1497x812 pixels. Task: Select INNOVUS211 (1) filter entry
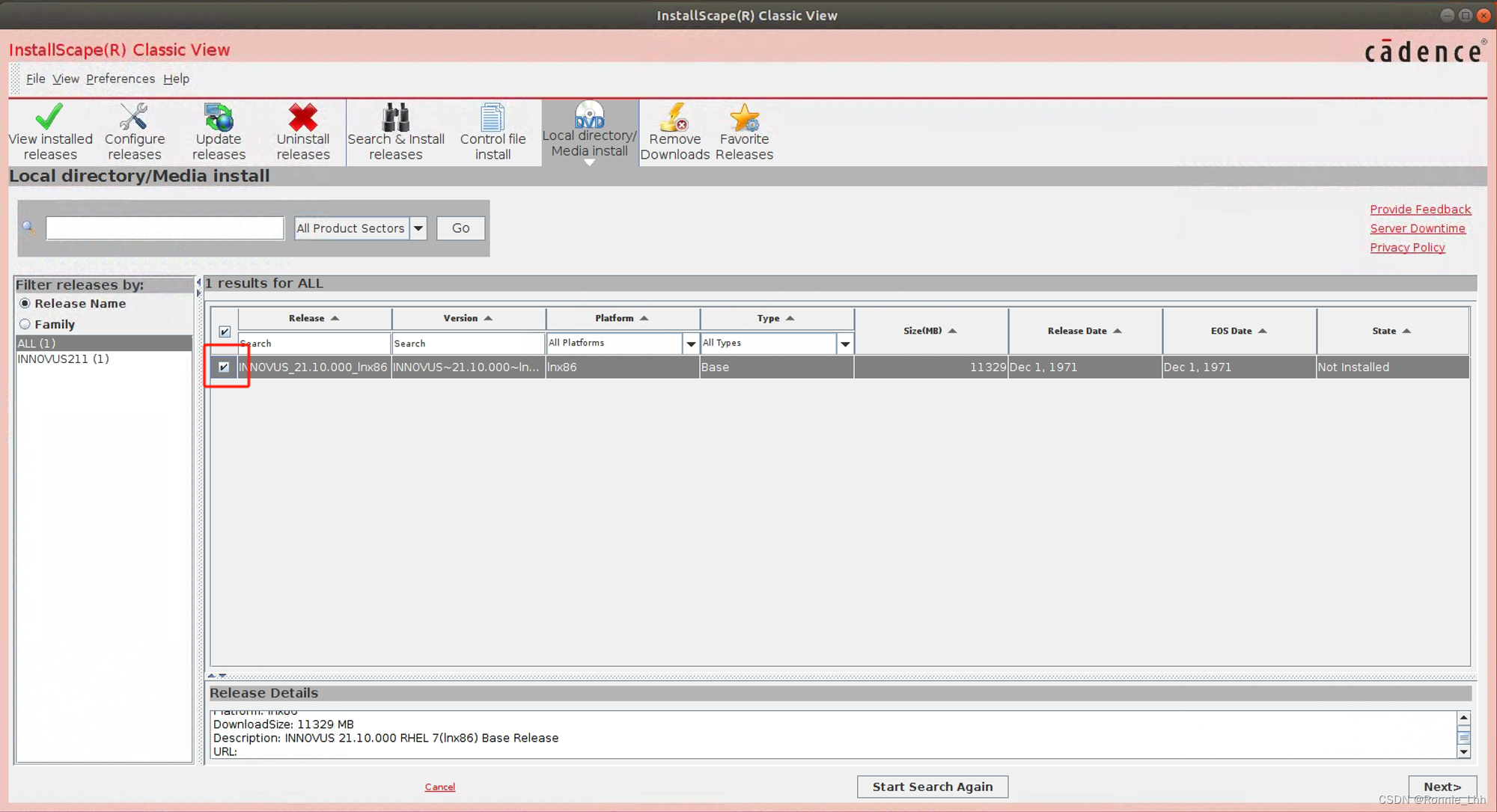coord(103,358)
